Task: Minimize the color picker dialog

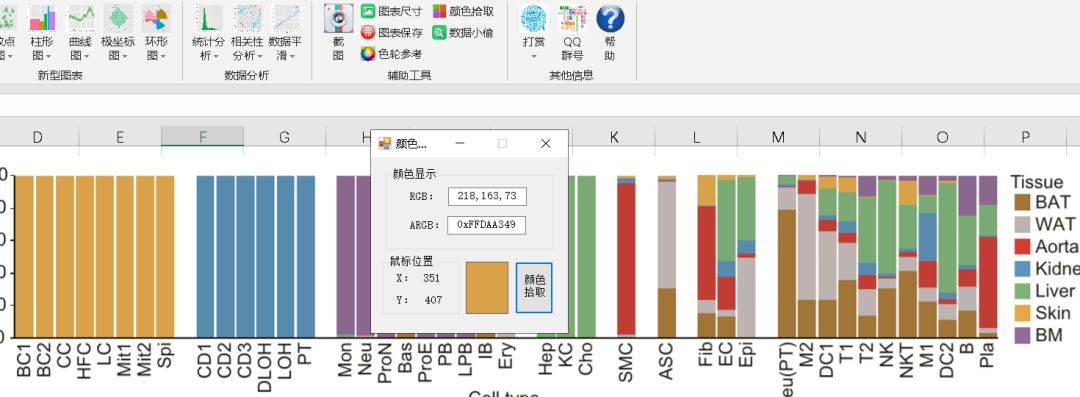Action: coord(460,143)
